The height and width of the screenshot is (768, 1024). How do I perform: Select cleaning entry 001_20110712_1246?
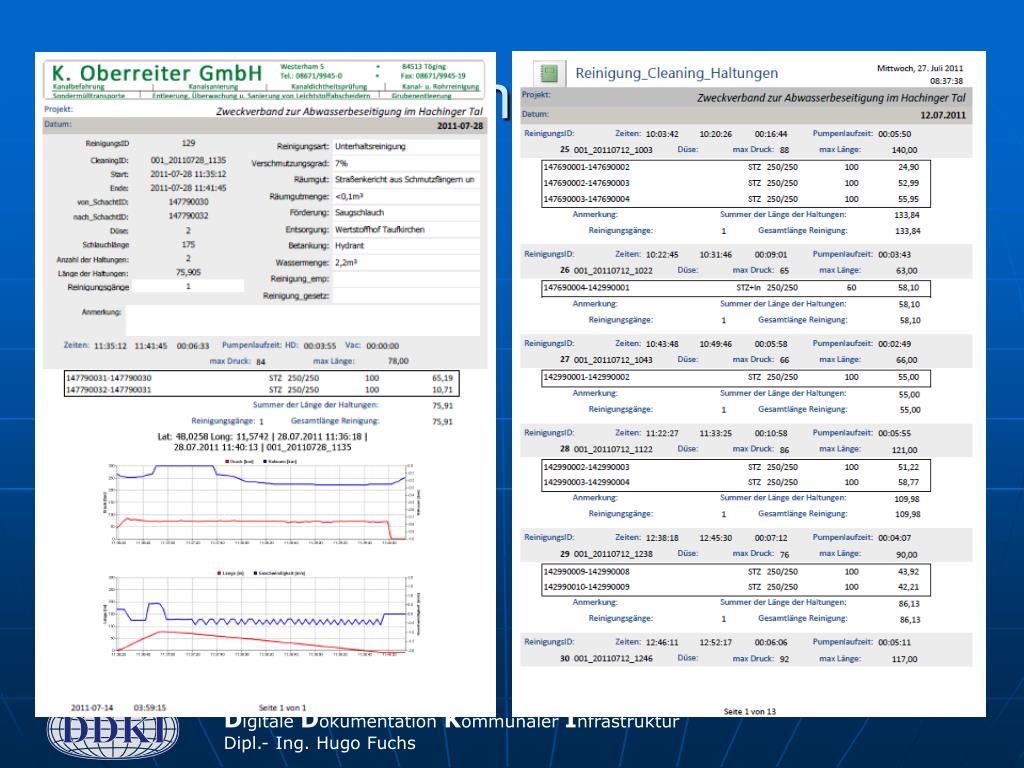point(613,659)
